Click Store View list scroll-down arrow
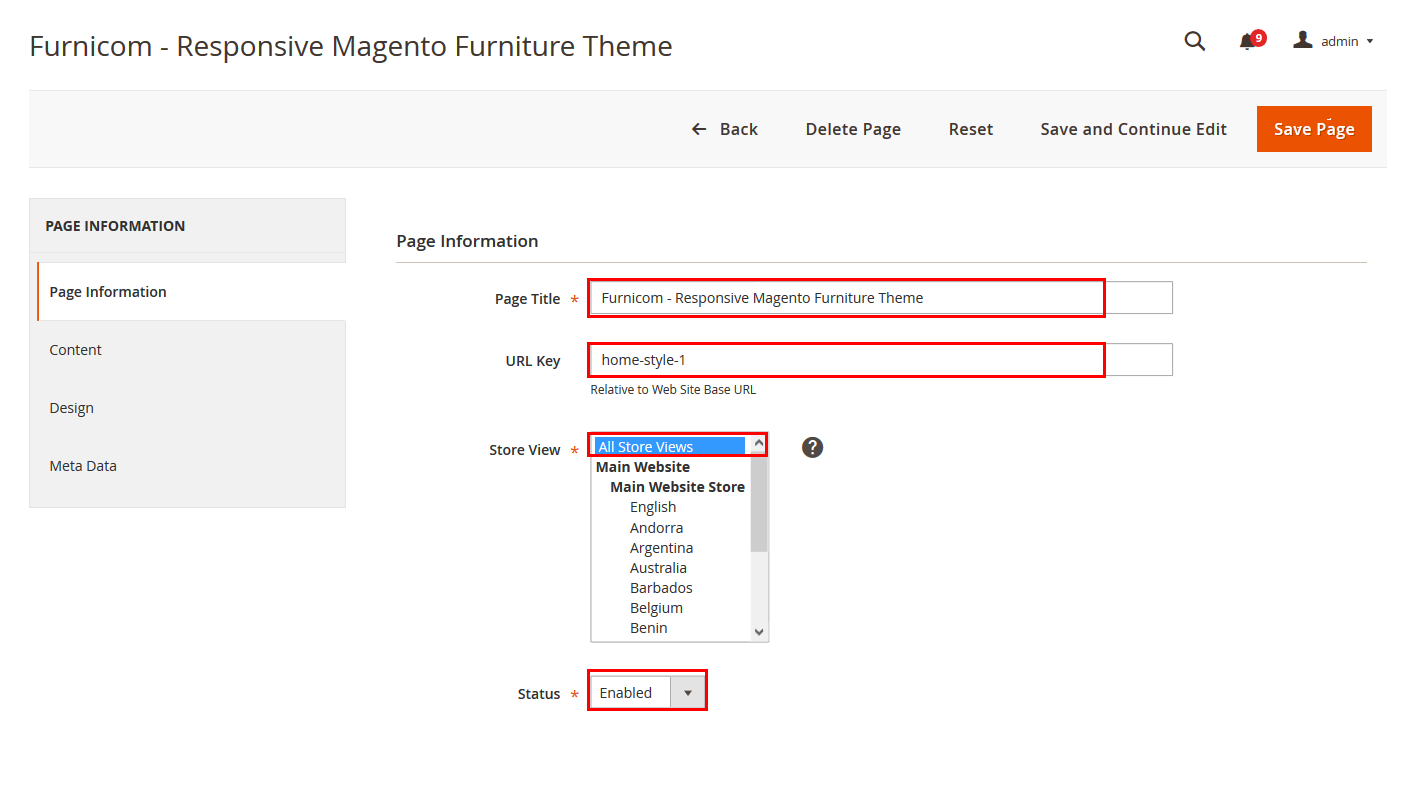Screen dimensions: 1407x795 pos(759,632)
